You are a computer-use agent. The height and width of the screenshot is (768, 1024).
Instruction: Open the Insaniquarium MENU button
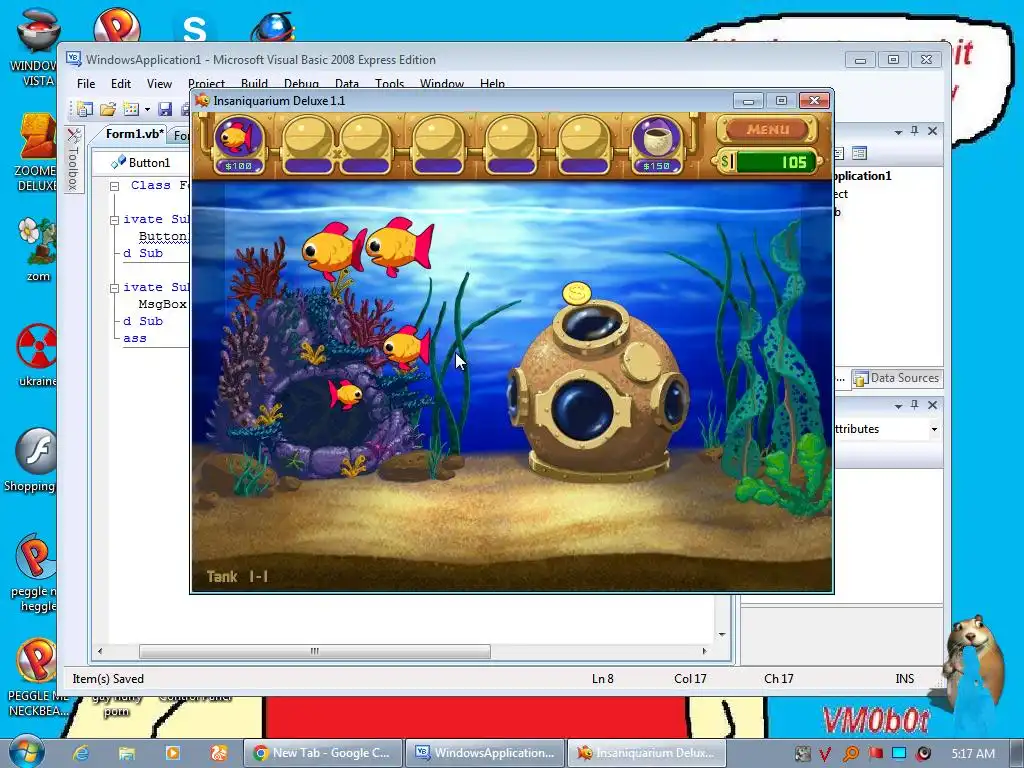point(767,129)
